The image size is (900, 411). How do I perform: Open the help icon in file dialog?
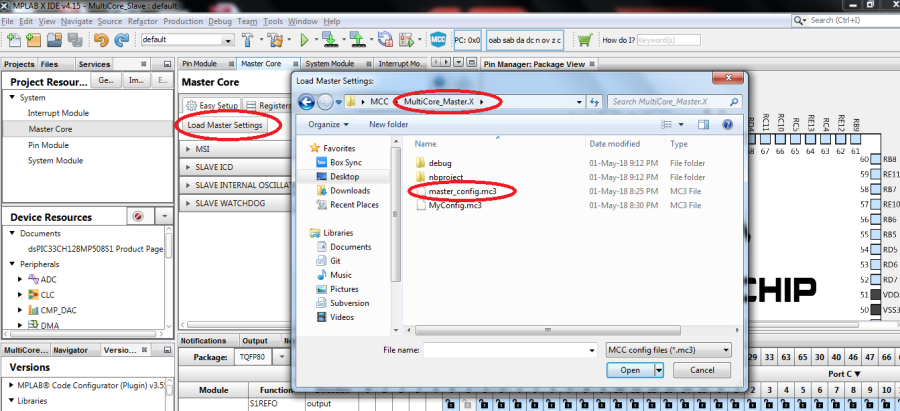[727, 124]
